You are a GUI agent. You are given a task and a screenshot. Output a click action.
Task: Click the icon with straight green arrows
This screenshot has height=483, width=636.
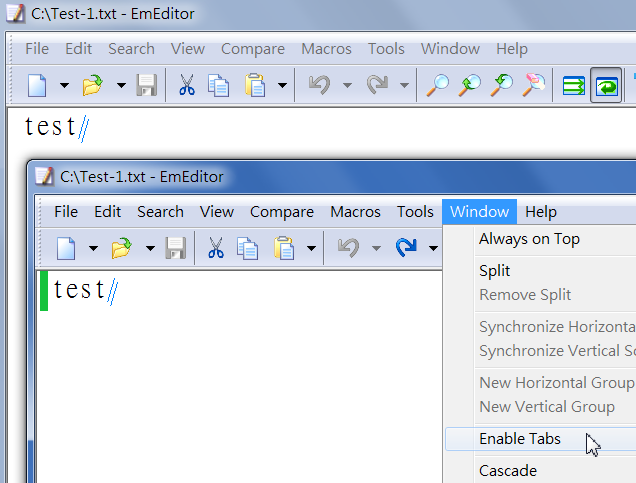574,86
